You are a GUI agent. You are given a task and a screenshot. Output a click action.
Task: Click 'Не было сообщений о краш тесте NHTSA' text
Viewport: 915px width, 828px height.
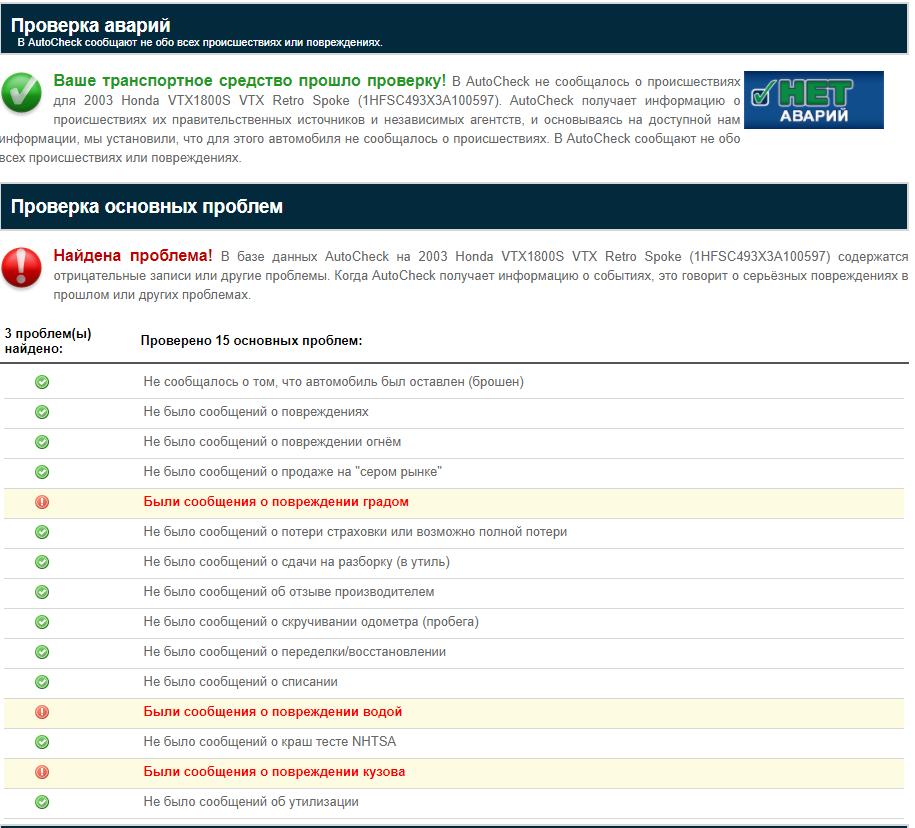[x=270, y=742]
